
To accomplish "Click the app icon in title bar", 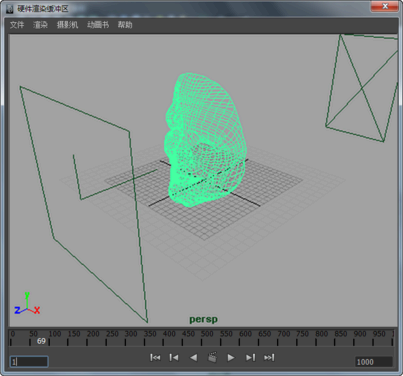I will point(10,9).
